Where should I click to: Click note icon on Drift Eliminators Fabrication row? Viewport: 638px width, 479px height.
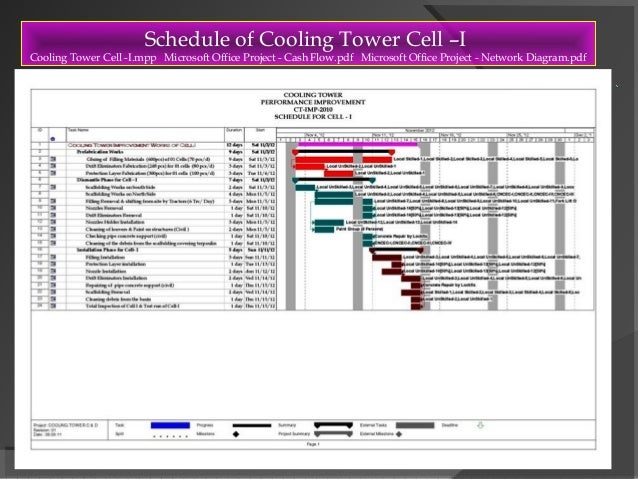click(53, 166)
